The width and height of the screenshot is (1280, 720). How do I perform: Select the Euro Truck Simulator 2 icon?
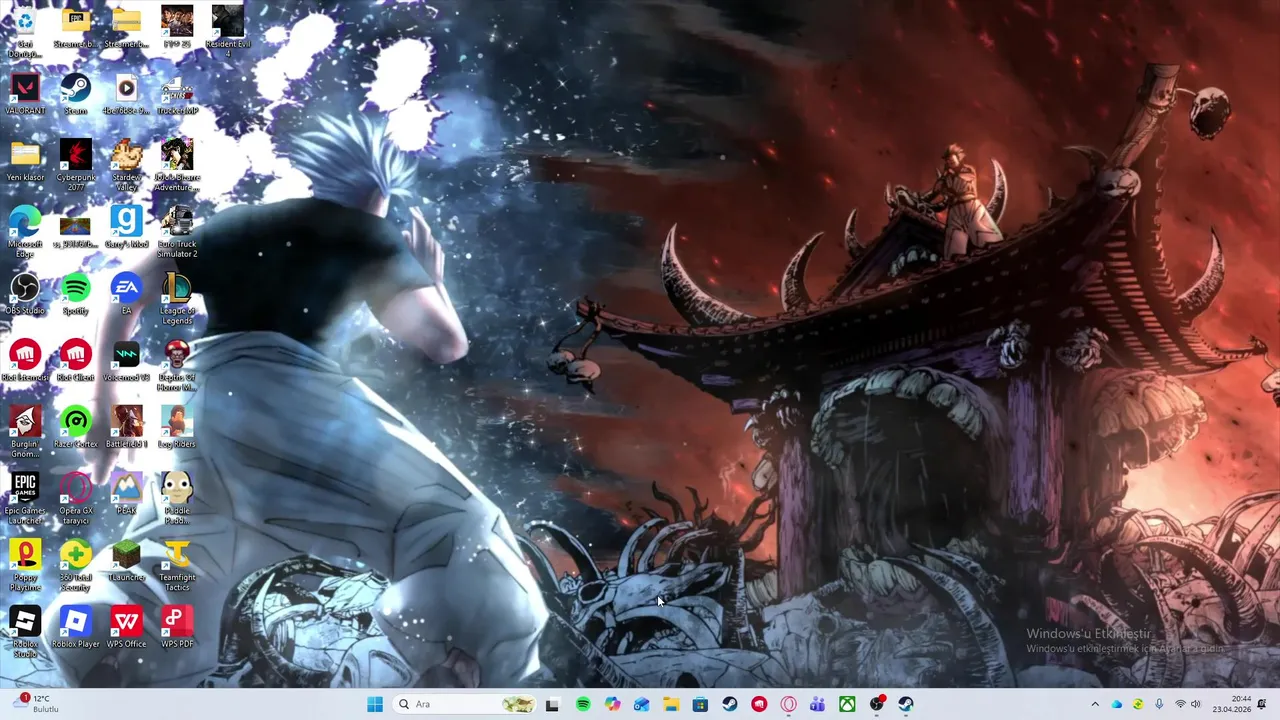click(177, 232)
